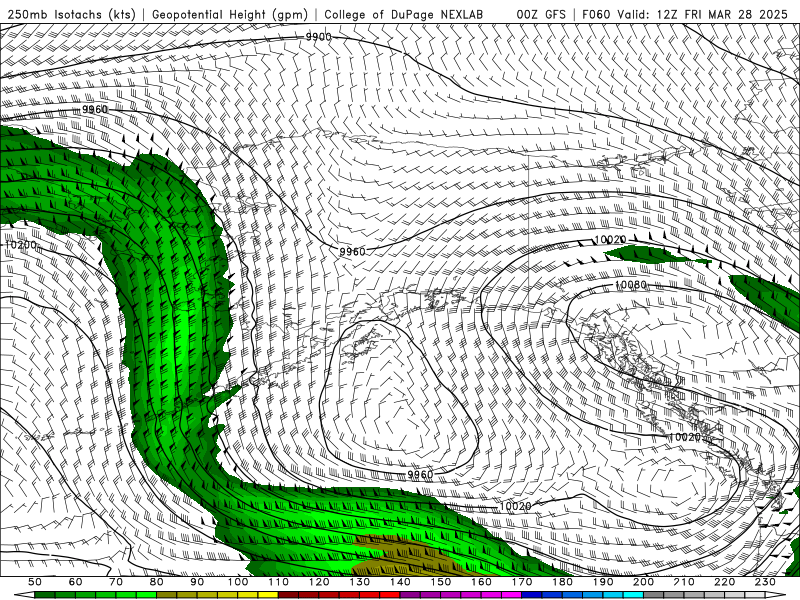This screenshot has height=600, width=800.
Task: Select the bright yellow color bar segment before 110
Action: (x=268, y=595)
